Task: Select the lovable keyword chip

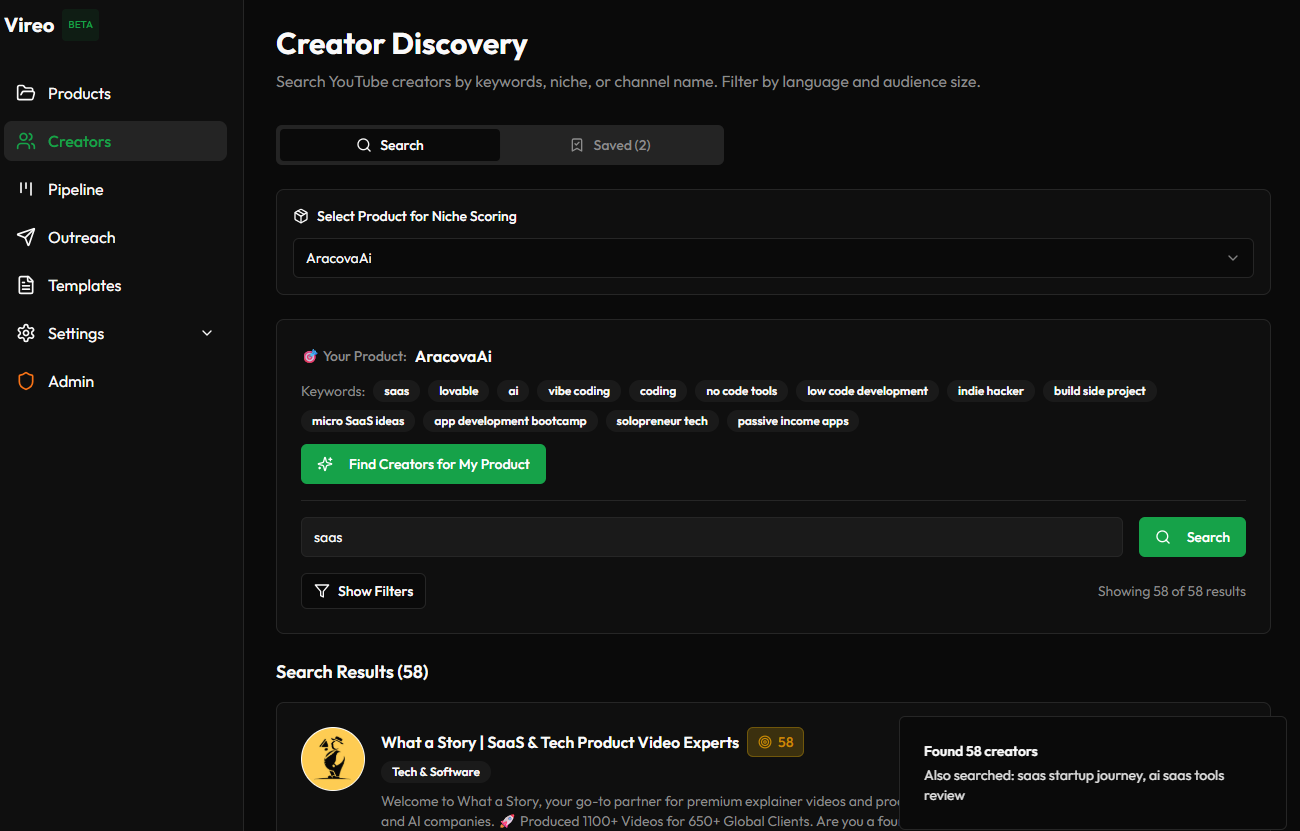Action: point(458,391)
